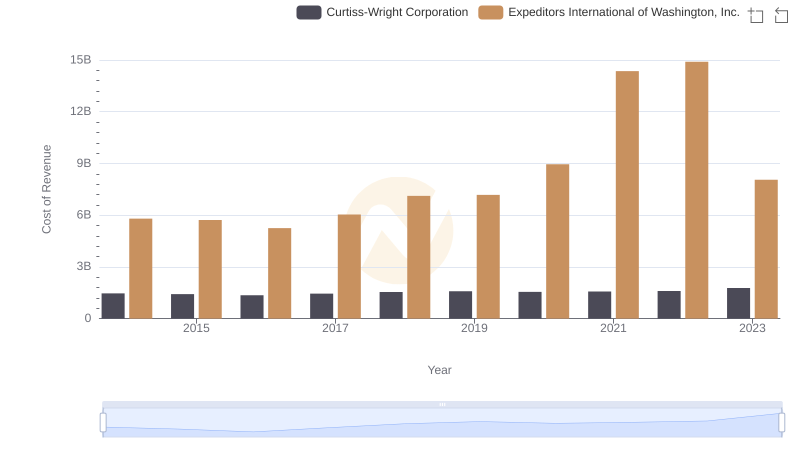Click the Expeditors bar for 2015

click(210, 269)
